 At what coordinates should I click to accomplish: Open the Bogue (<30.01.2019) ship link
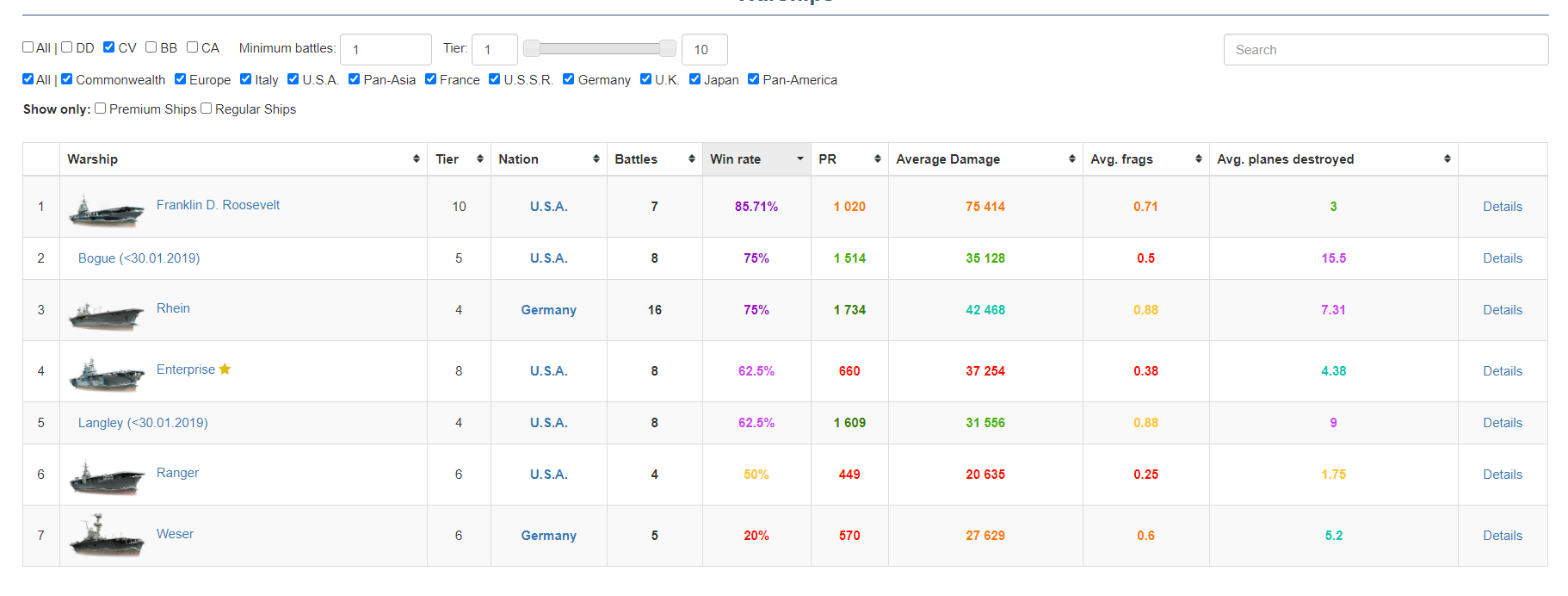pyautogui.click(x=139, y=258)
